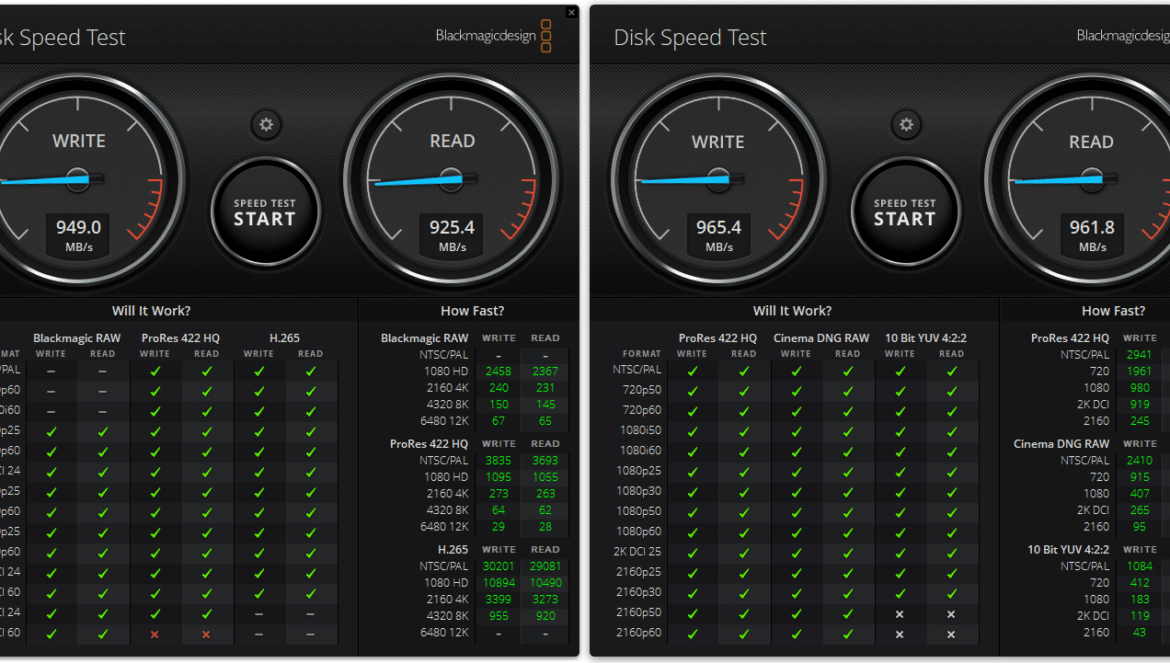Click the 961.8 MB/s read readout
The width and height of the screenshot is (1170, 663).
pyautogui.click(x=1092, y=235)
